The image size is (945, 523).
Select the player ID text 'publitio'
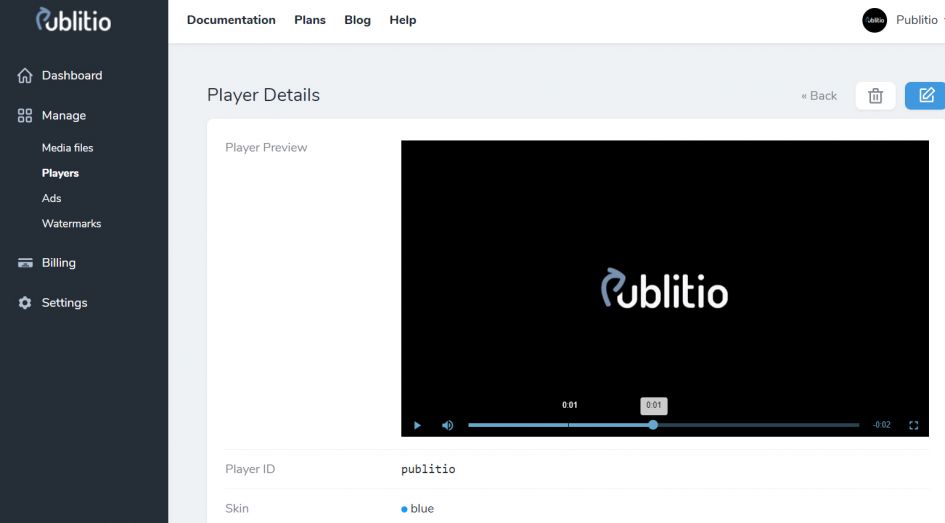(428, 469)
